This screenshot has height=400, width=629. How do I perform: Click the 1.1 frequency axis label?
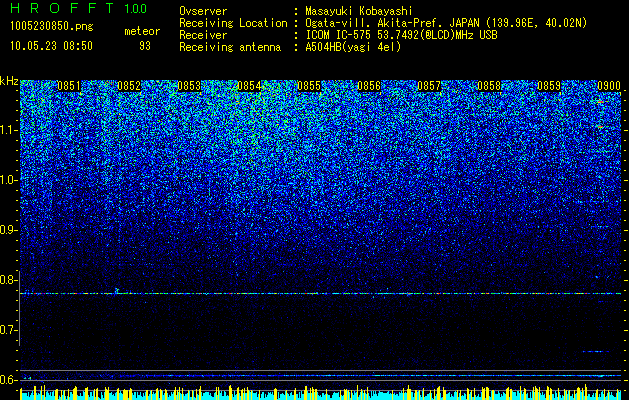[x=9, y=130]
